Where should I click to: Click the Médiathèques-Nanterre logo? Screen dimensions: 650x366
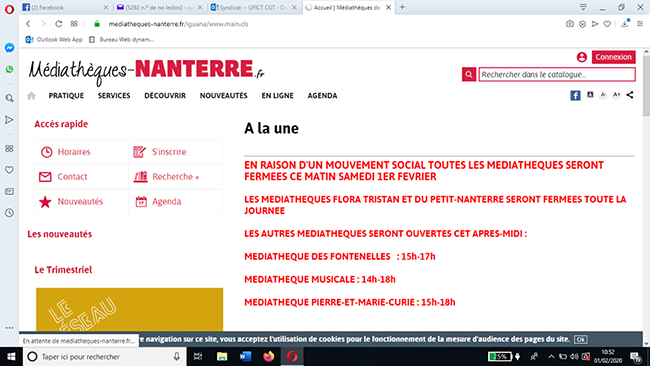click(146, 72)
